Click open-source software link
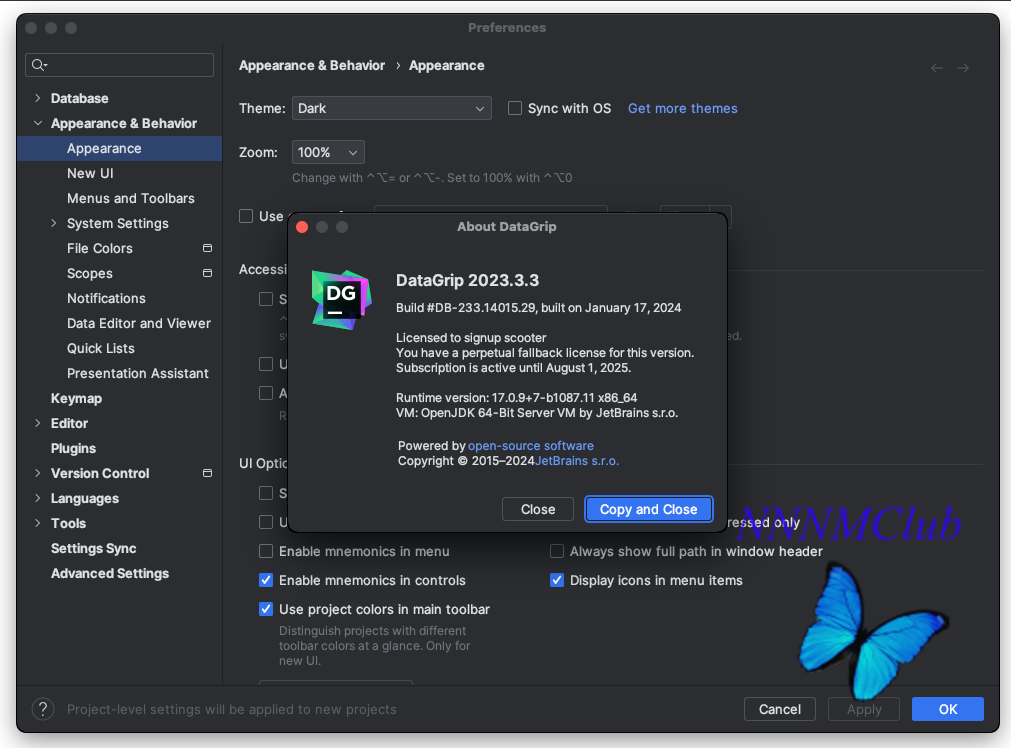The height and width of the screenshot is (748, 1011). click(x=531, y=446)
